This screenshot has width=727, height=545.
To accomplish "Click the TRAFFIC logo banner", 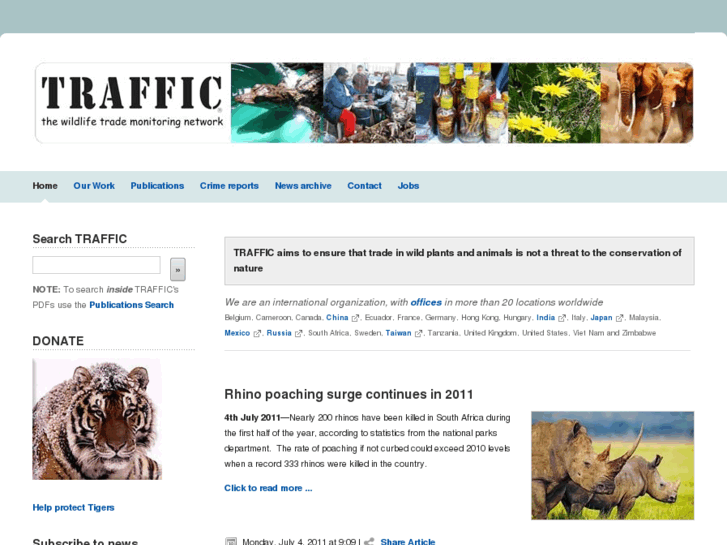I will pos(364,103).
